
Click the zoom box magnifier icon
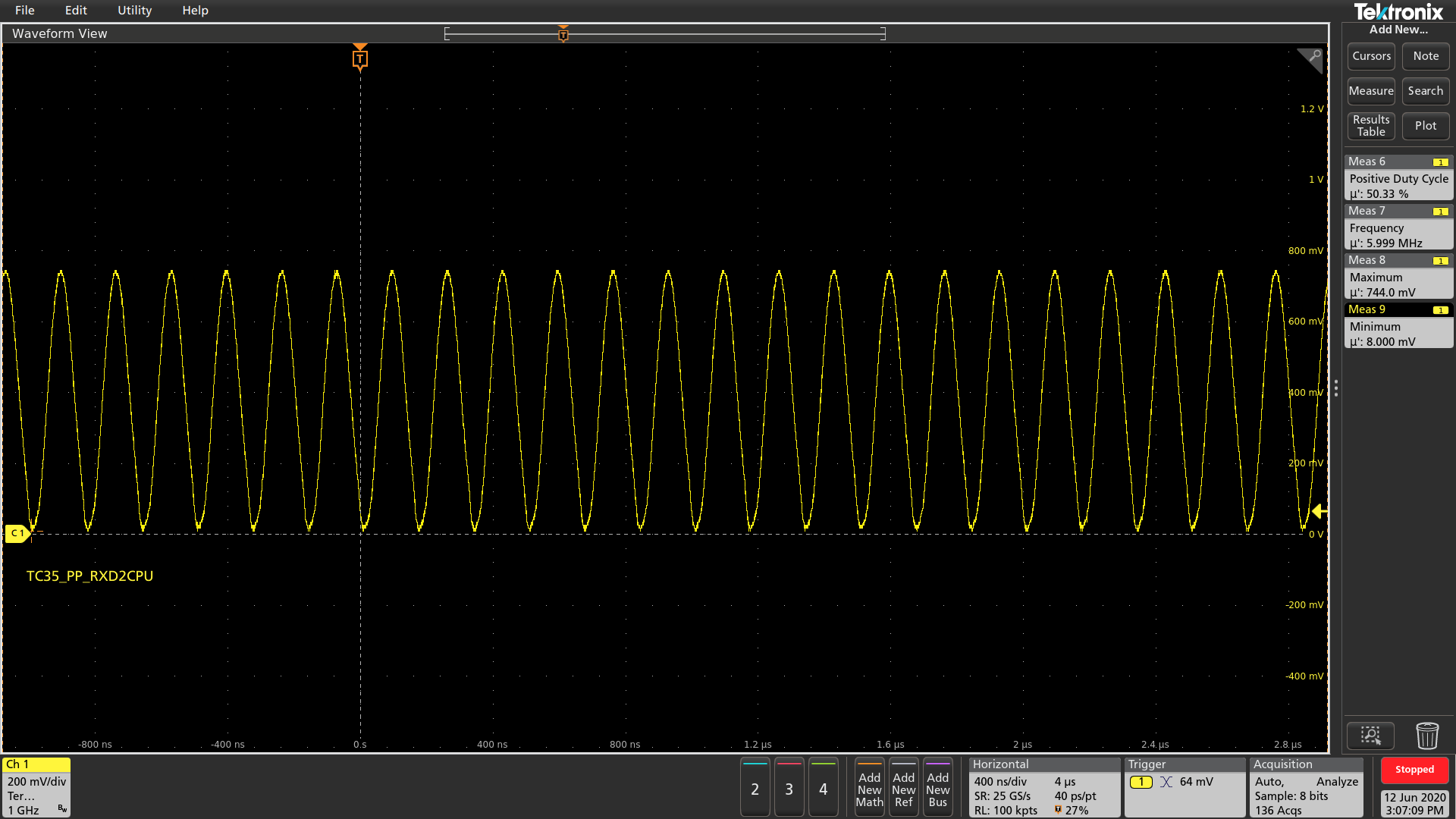click(x=1370, y=736)
